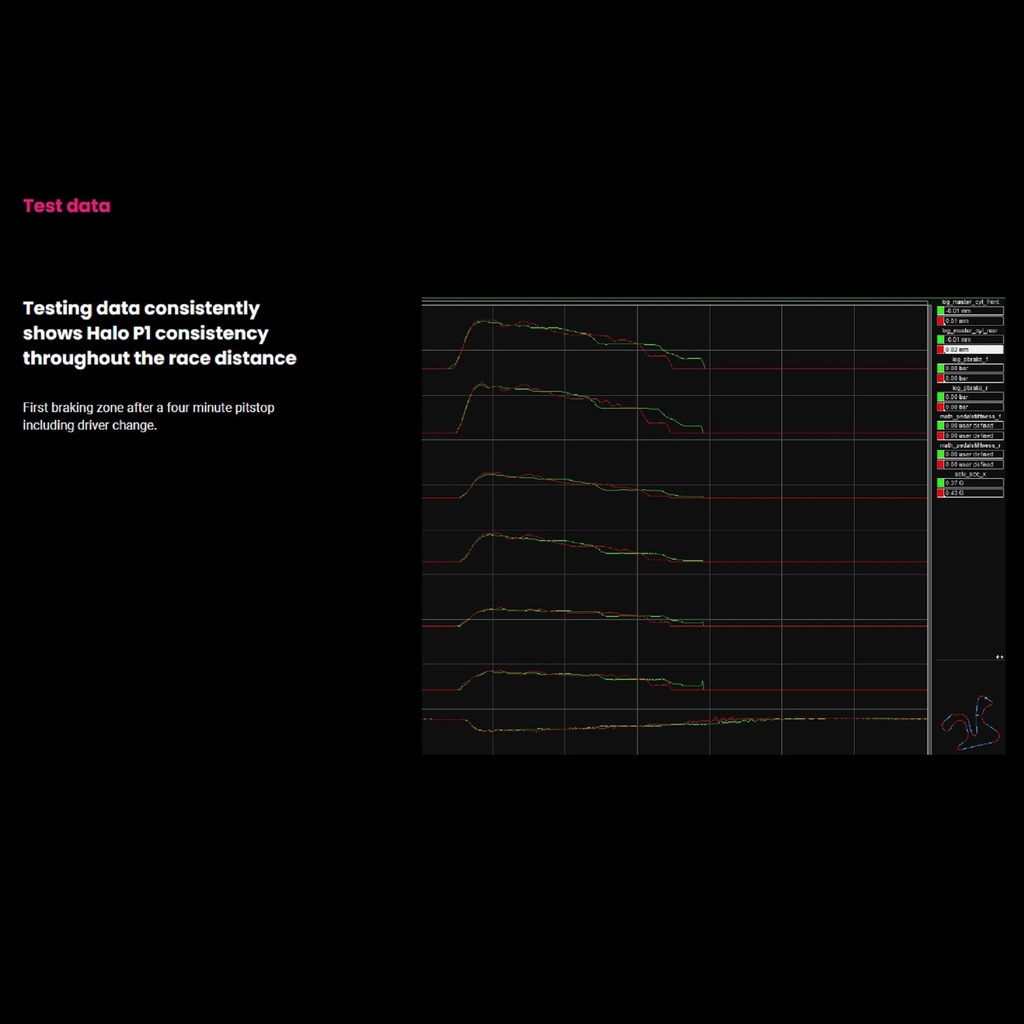The width and height of the screenshot is (1024, 1024).
Task: Select the math_pedalstiffness_r channel label
Action: click(x=970, y=445)
